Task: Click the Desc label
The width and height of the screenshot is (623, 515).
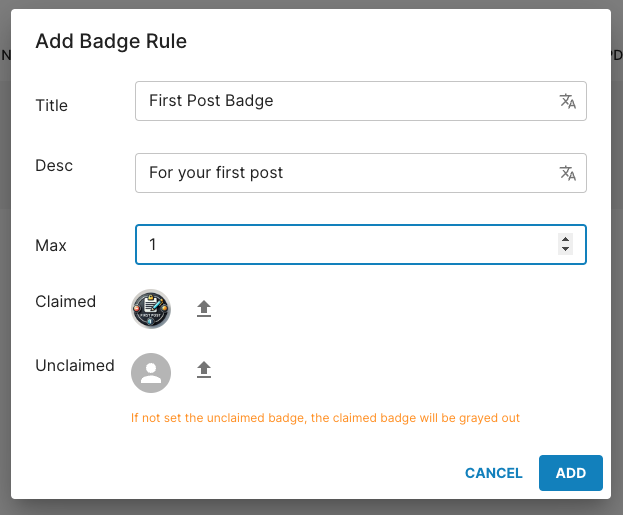Action: pyautogui.click(x=54, y=165)
